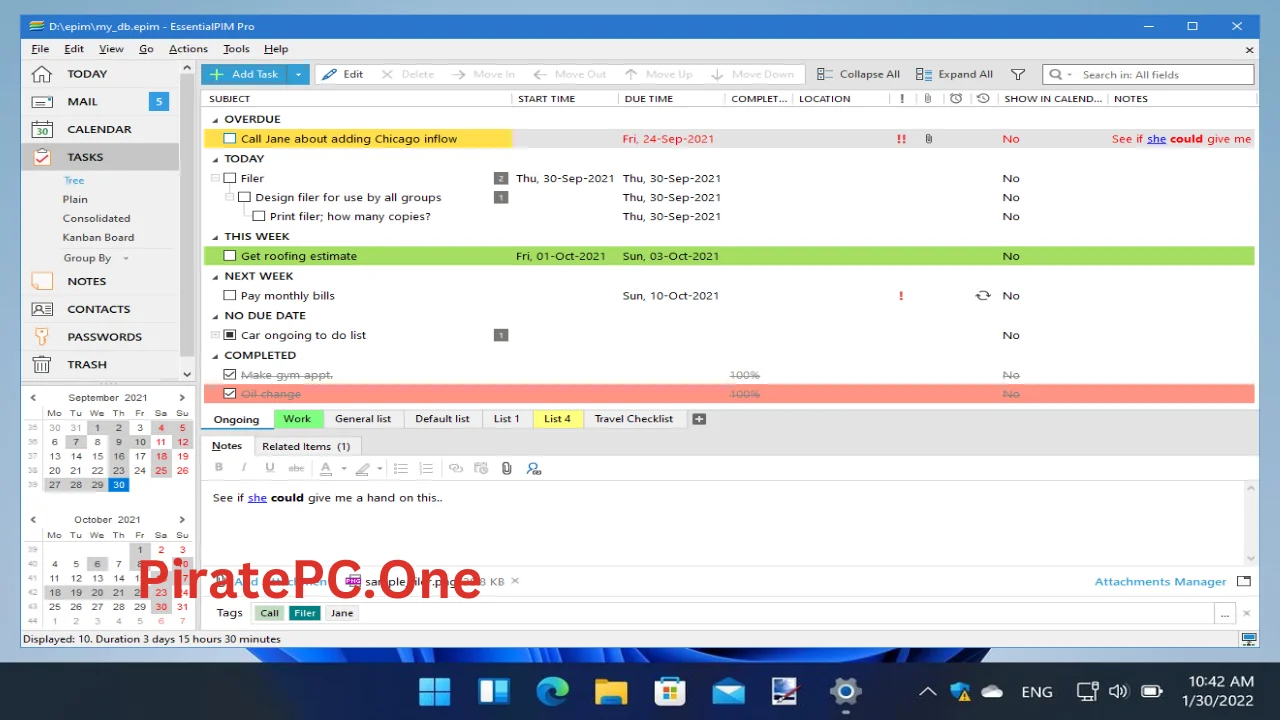
Task: Insert a bulleted list in notes
Action: point(401,468)
